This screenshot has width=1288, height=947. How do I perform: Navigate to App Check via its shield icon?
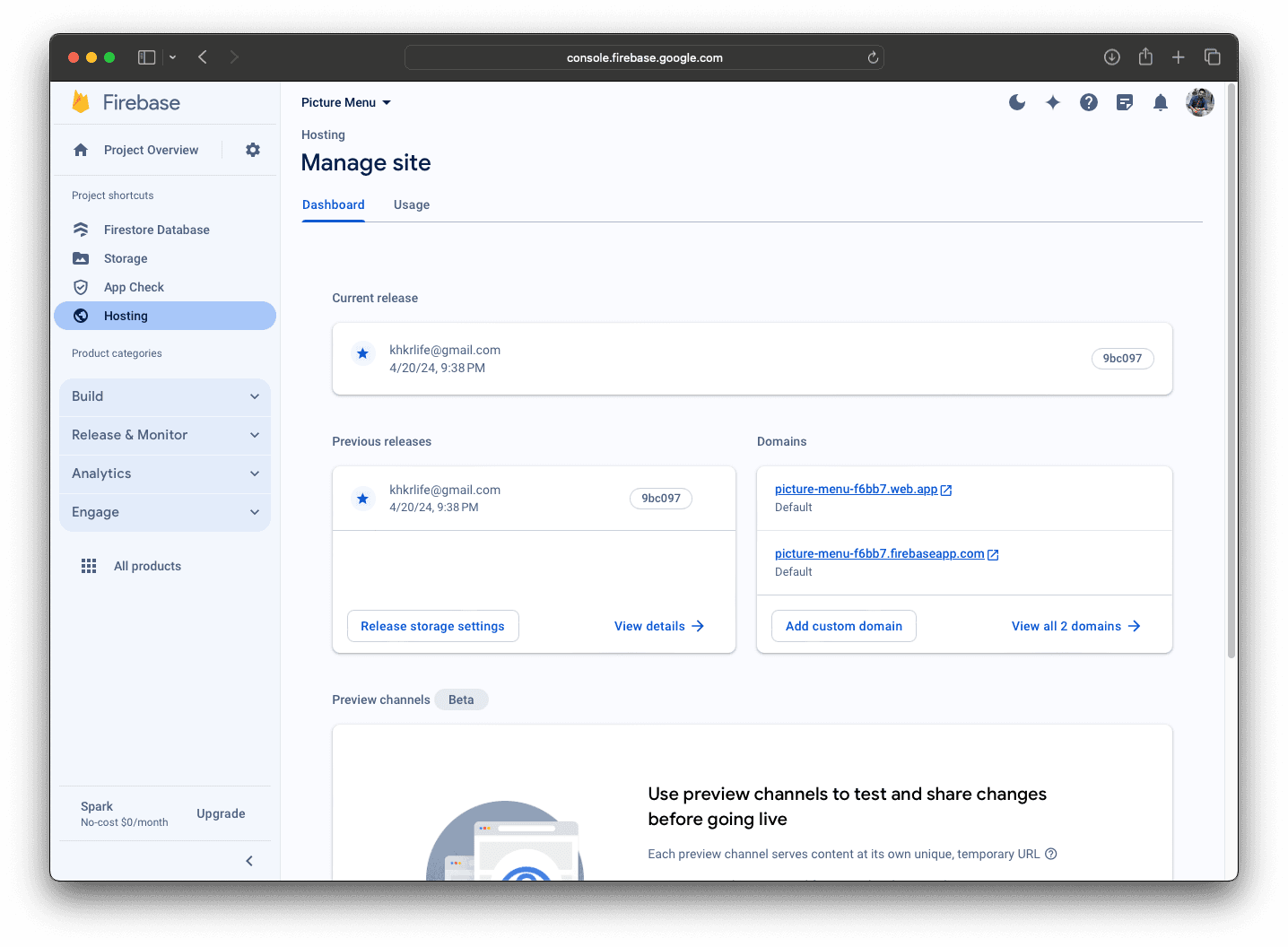click(81, 287)
